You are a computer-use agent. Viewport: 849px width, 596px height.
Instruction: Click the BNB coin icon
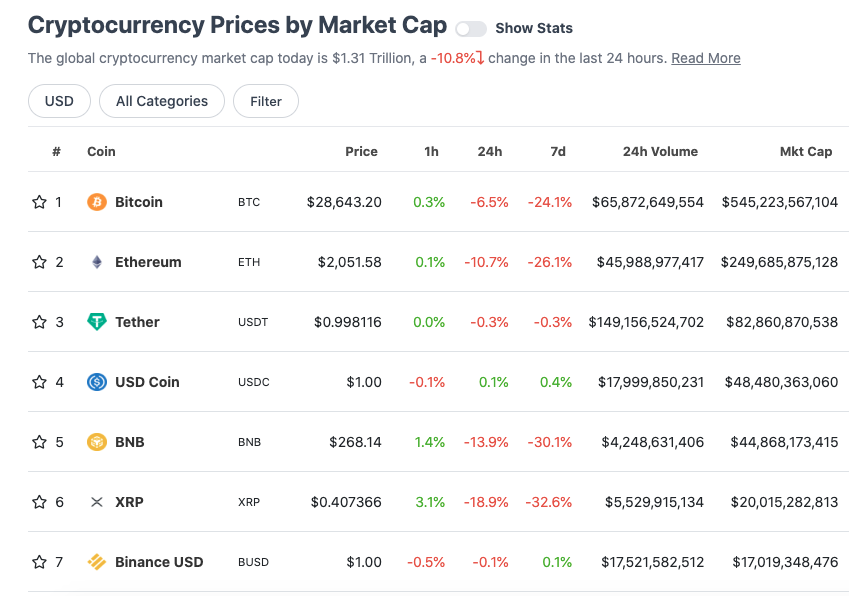(97, 442)
